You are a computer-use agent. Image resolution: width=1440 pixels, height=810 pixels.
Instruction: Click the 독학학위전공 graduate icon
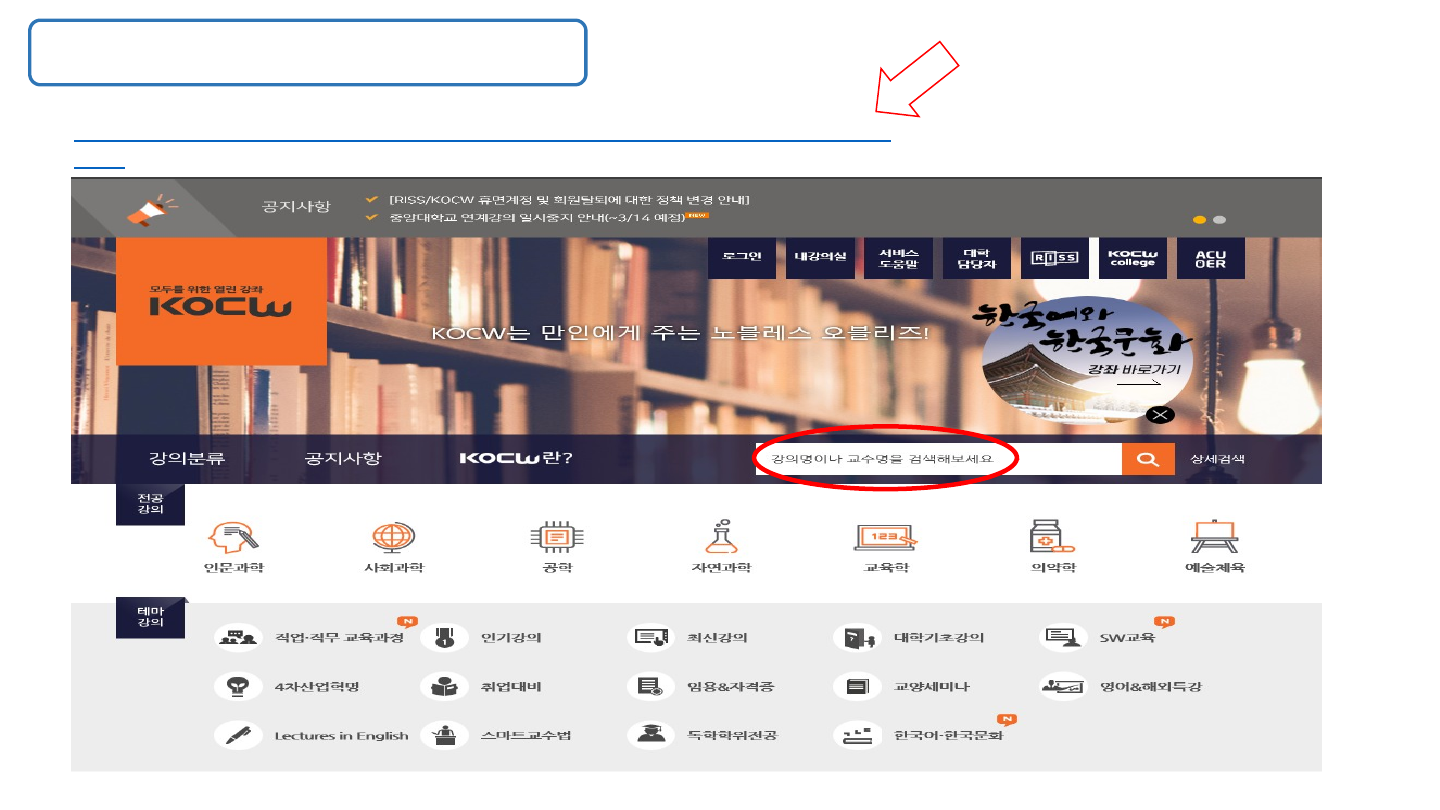pos(650,735)
